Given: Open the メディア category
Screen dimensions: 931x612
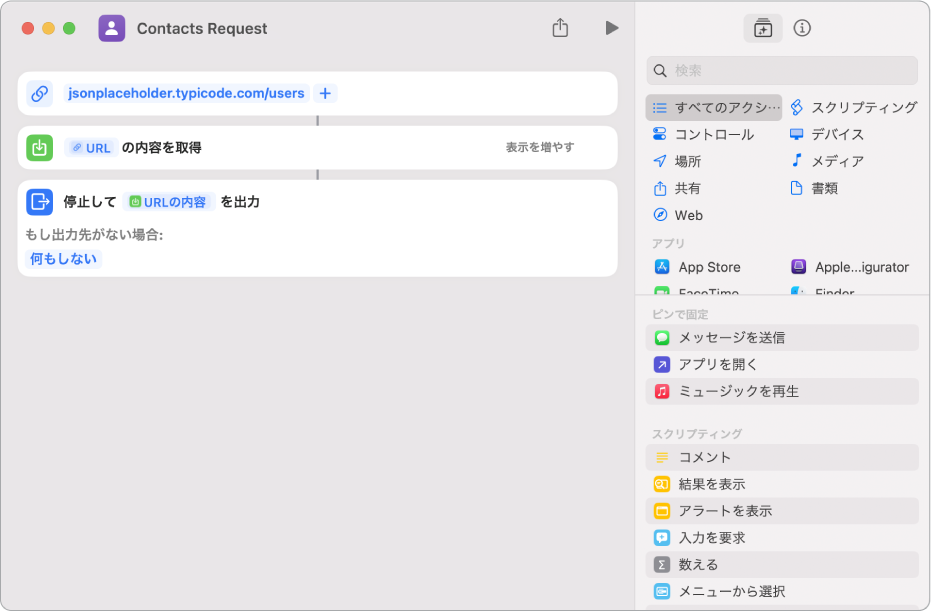Looking at the screenshot, I should pos(826,161).
